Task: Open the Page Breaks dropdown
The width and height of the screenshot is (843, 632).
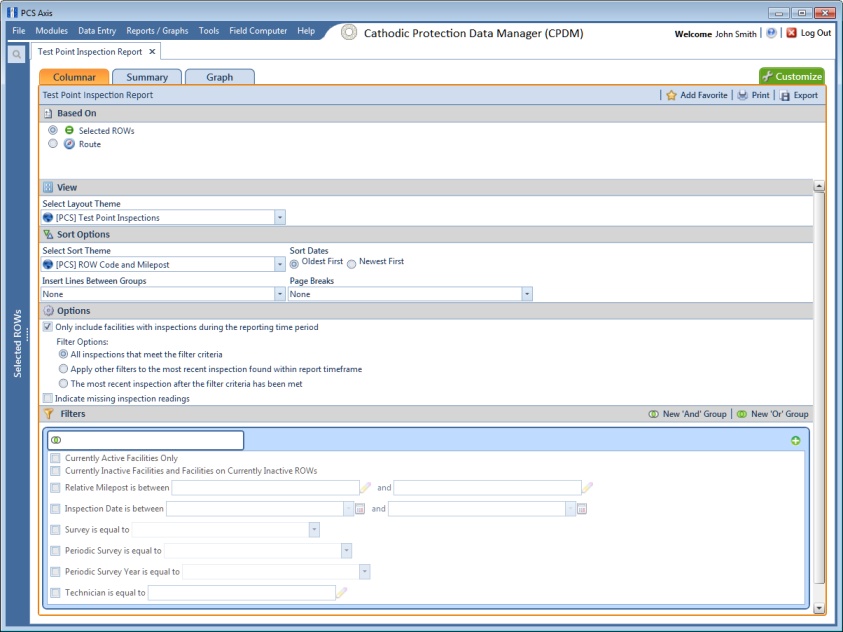Action: point(527,294)
